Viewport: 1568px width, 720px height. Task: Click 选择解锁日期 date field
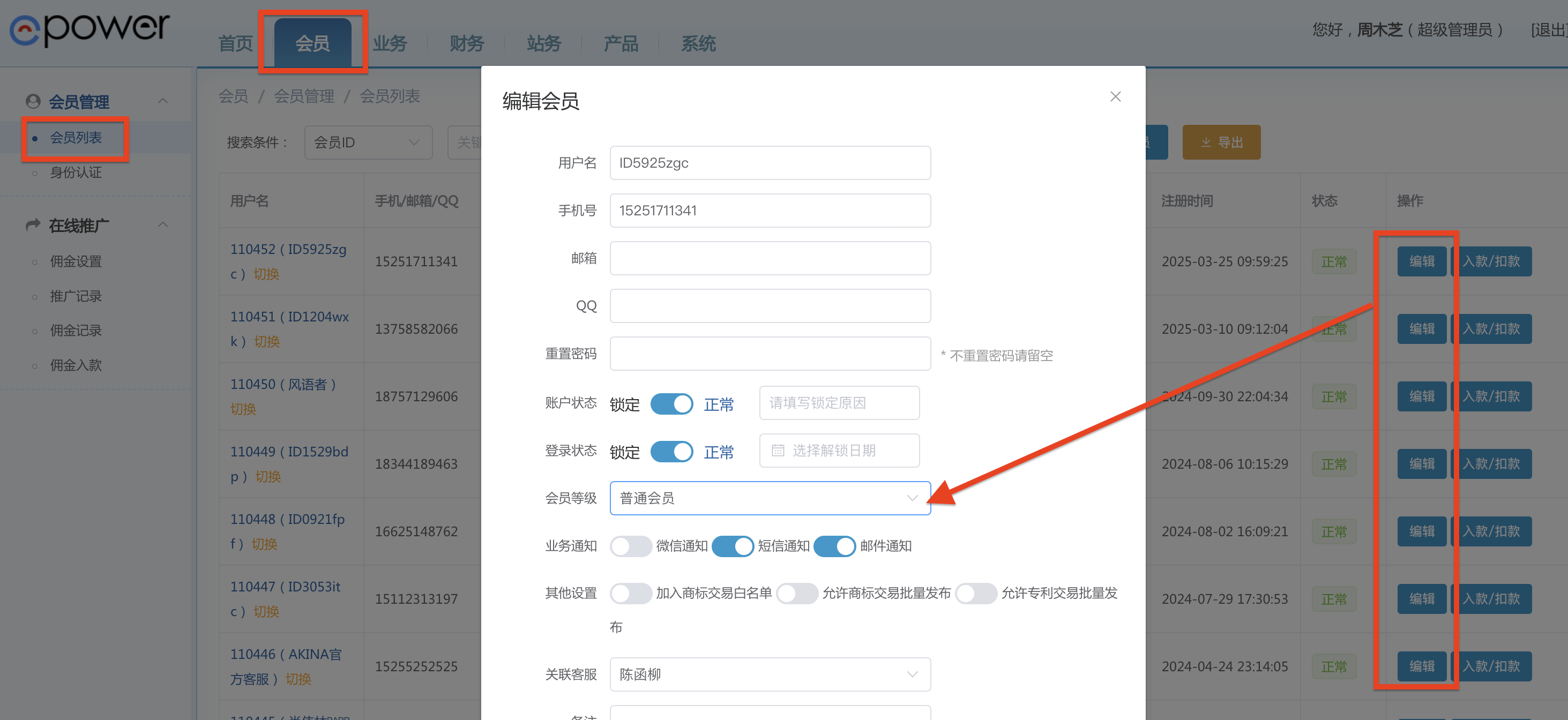839,451
